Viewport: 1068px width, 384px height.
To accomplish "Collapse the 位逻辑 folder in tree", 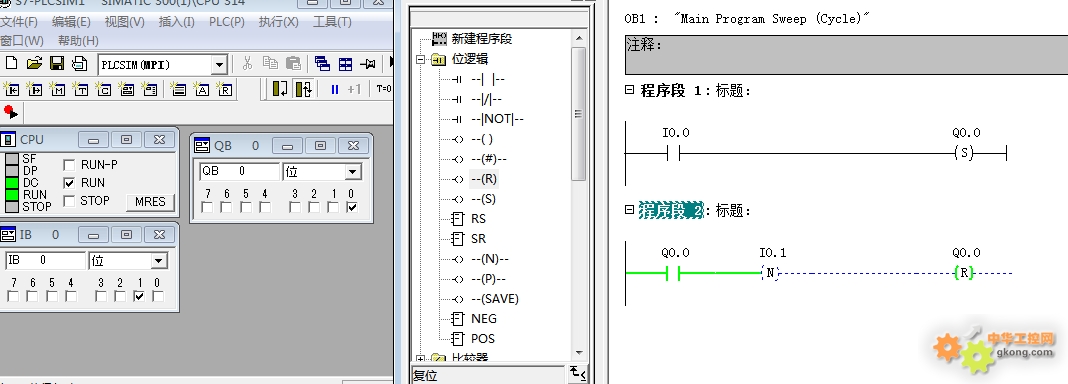I will click(x=421, y=59).
